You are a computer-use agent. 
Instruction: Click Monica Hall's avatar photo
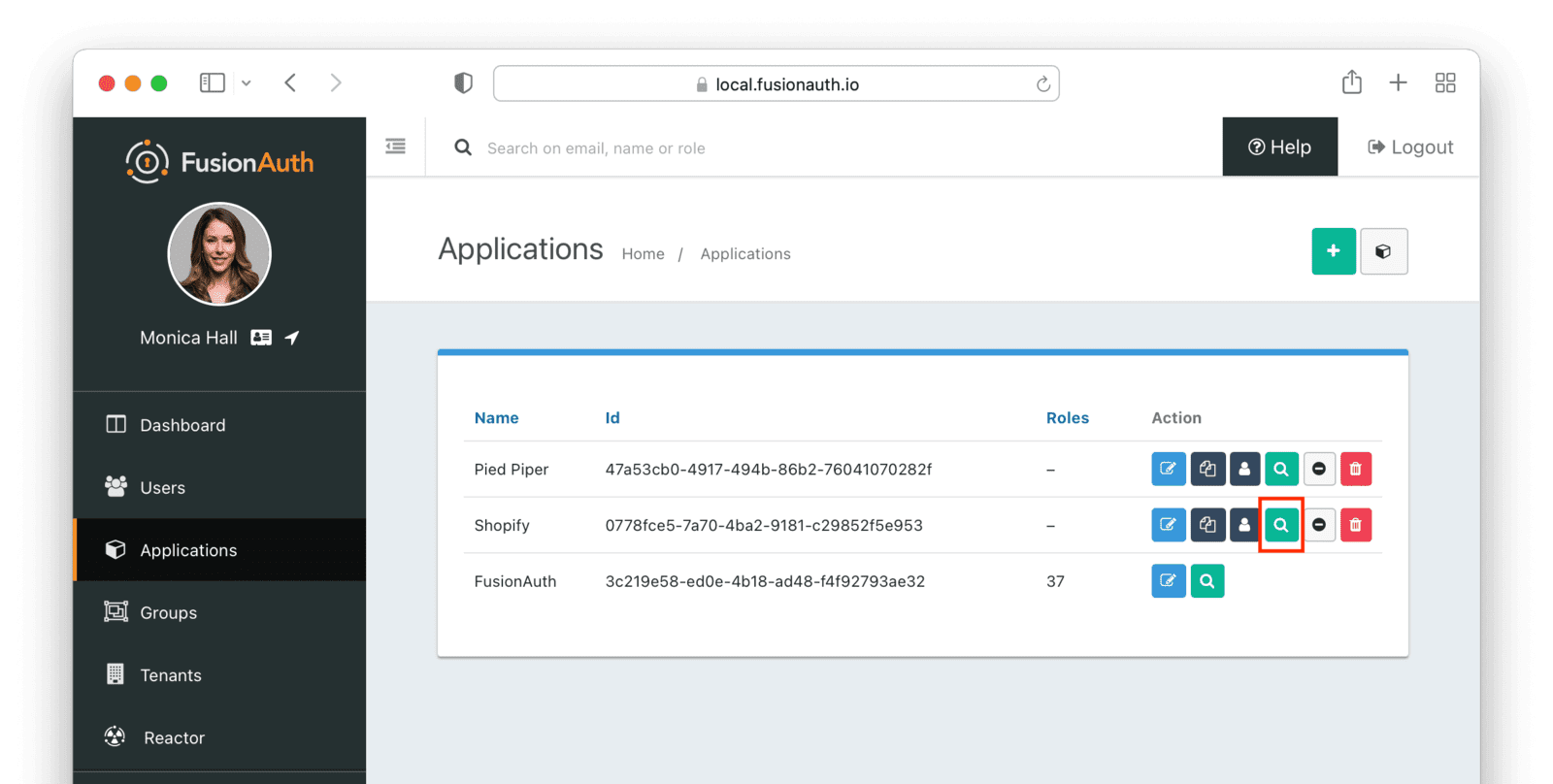tap(219, 254)
